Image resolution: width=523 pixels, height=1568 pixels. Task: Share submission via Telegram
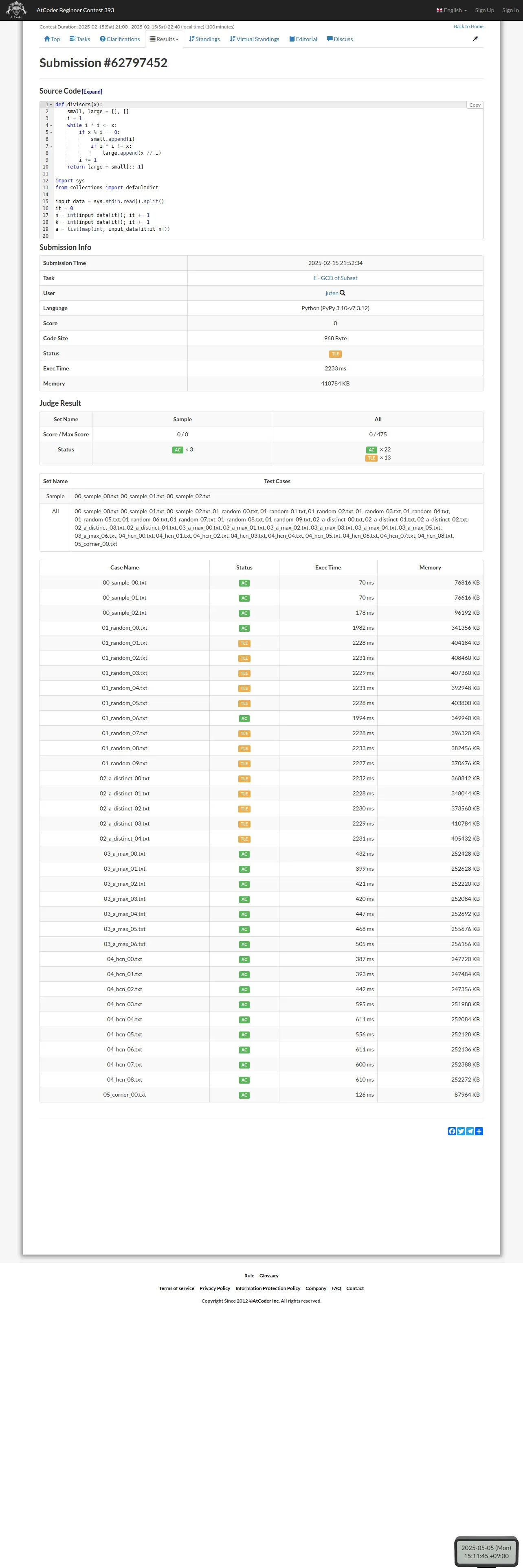(470, 1131)
